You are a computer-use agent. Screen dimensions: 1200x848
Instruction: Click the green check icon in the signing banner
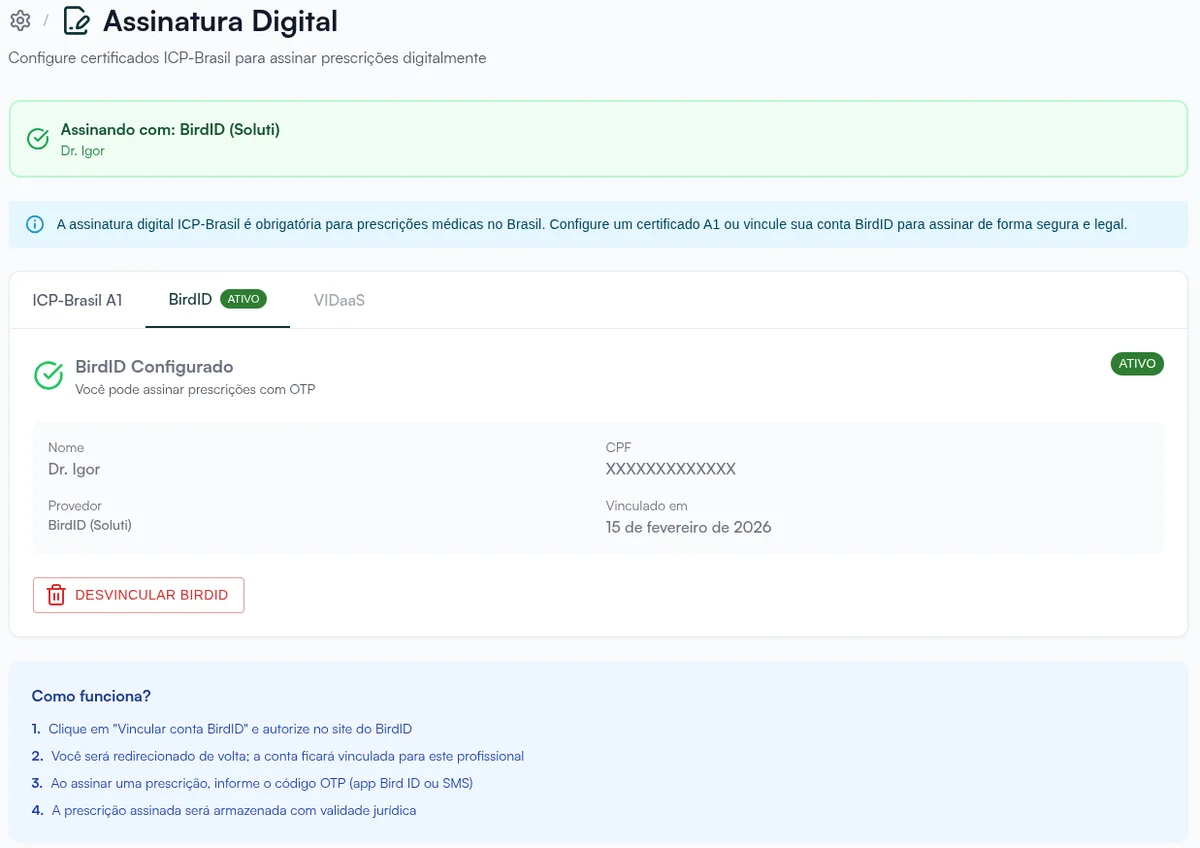37,139
